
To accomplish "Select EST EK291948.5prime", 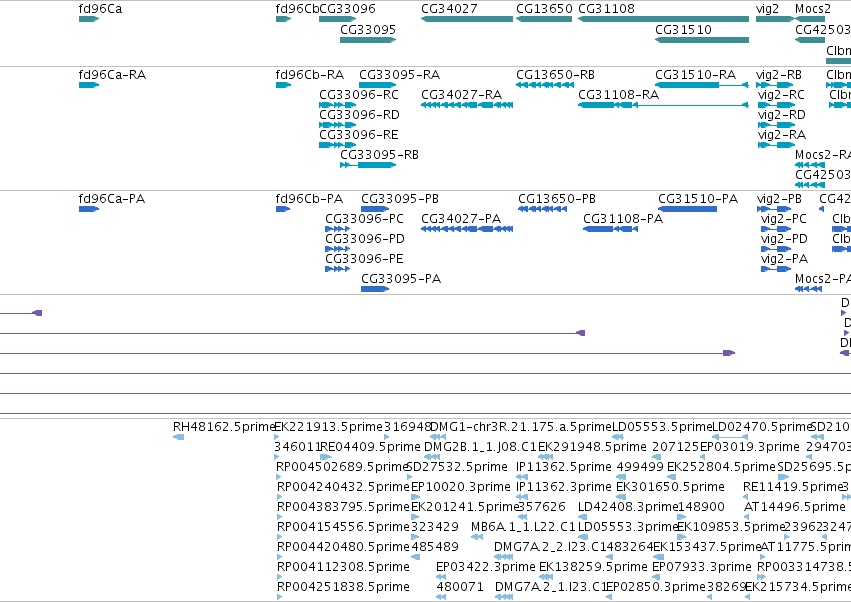I will [545, 457].
